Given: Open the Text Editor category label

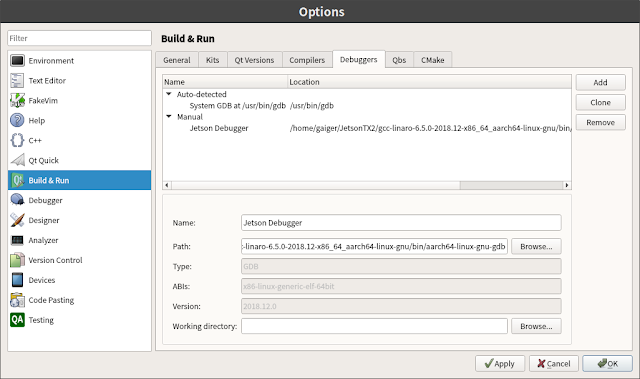Looking at the screenshot, I should (x=47, y=81).
